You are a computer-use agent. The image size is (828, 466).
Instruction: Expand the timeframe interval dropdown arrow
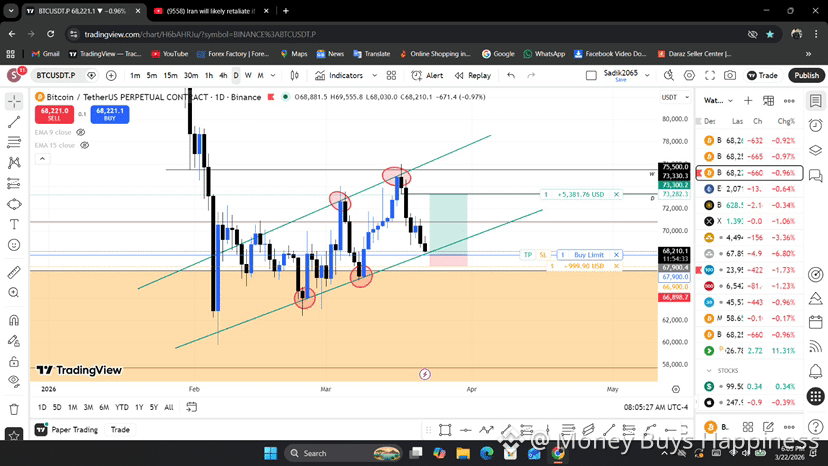273,76
